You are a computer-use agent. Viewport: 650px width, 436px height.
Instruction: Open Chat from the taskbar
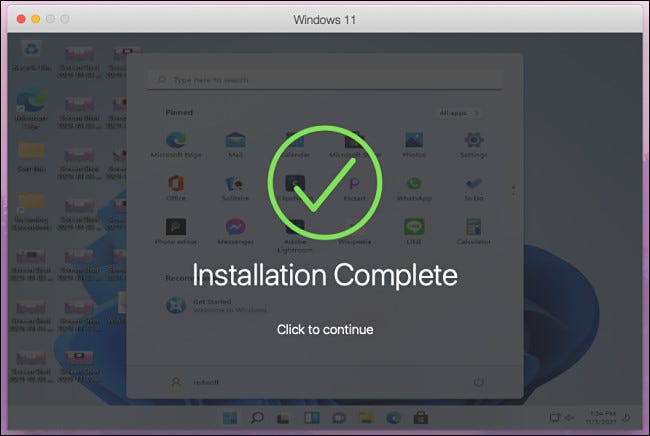[339, 418]
